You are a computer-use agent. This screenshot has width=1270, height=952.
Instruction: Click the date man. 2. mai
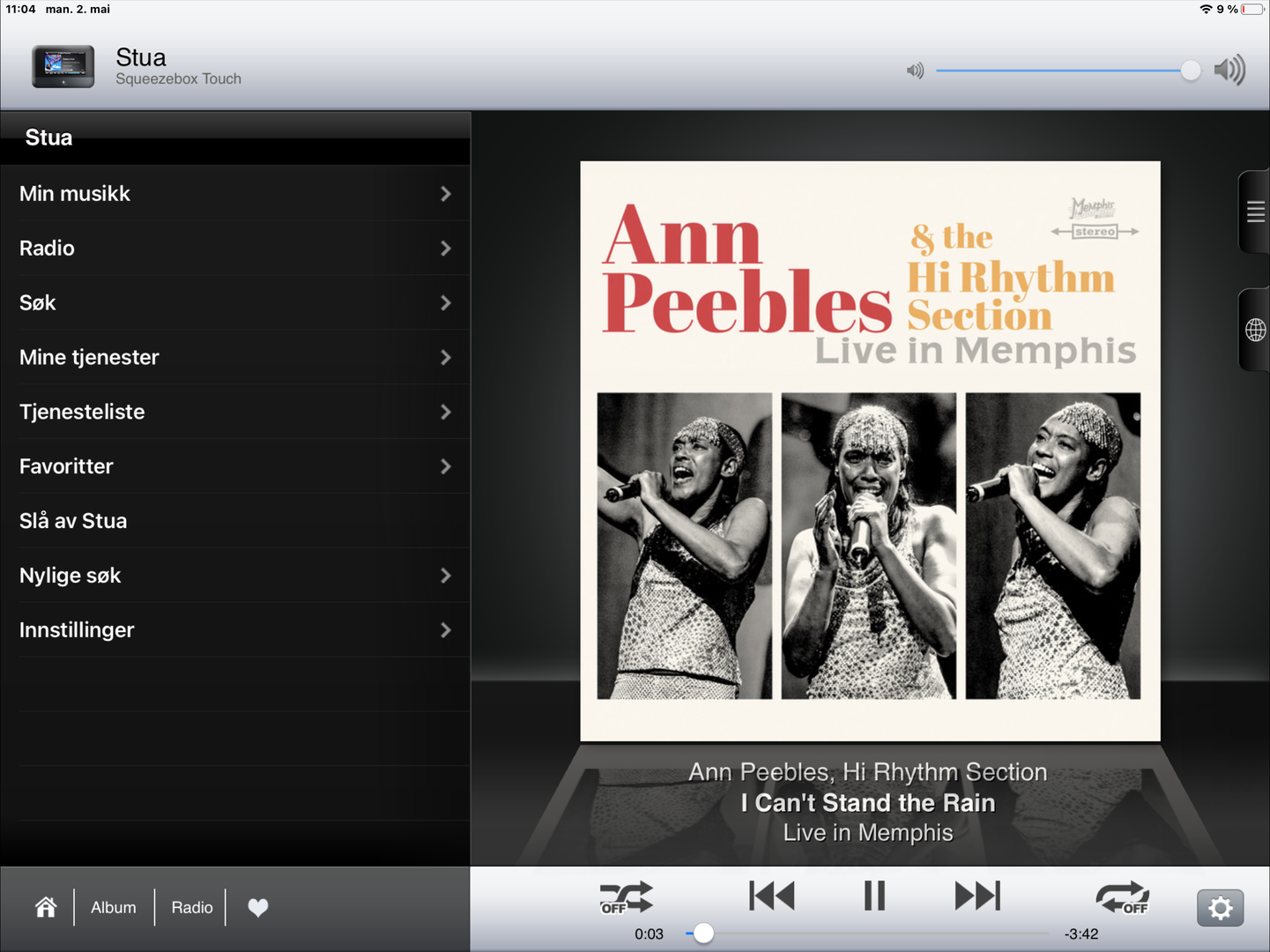tap(78, 9)
